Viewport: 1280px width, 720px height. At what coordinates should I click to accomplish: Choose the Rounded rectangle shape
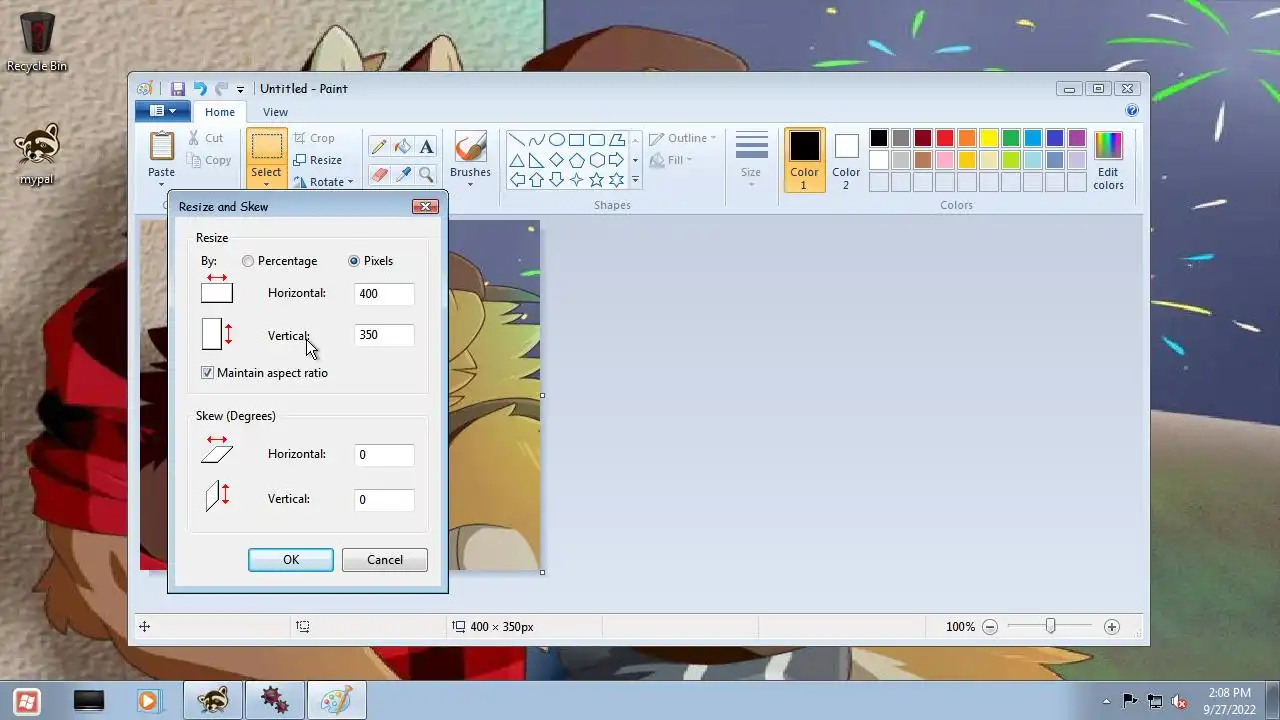tap(597, 140)
